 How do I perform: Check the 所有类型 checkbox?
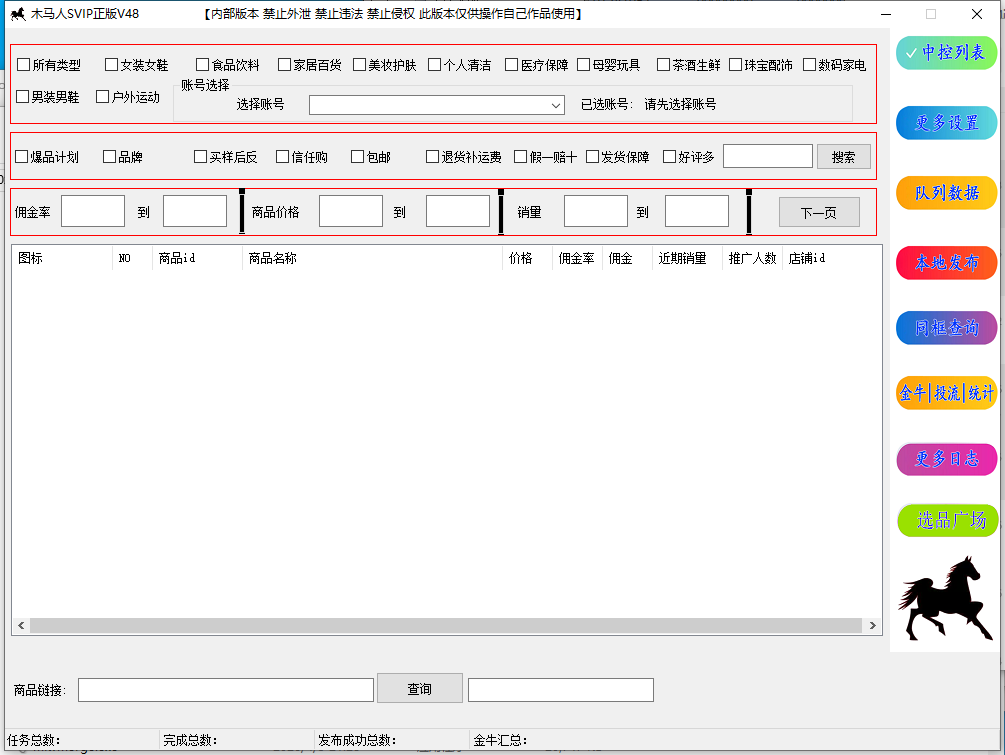click(24, 65)
